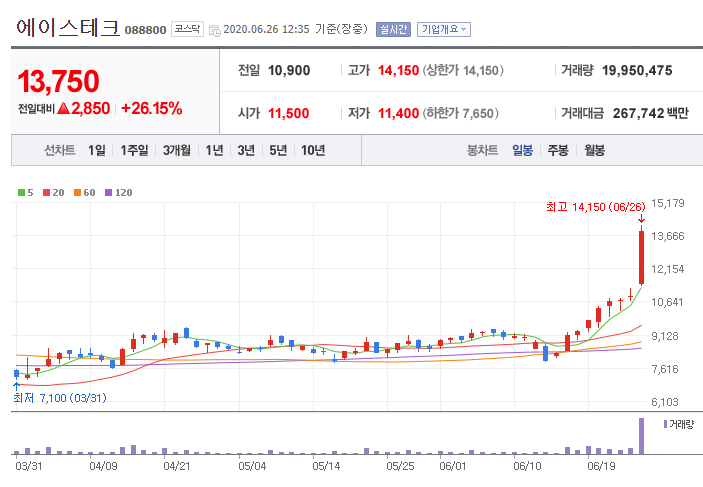Click the 에이스테크 stock name link
The width and height of the screenshot is (703, 487).
point(68,28)
